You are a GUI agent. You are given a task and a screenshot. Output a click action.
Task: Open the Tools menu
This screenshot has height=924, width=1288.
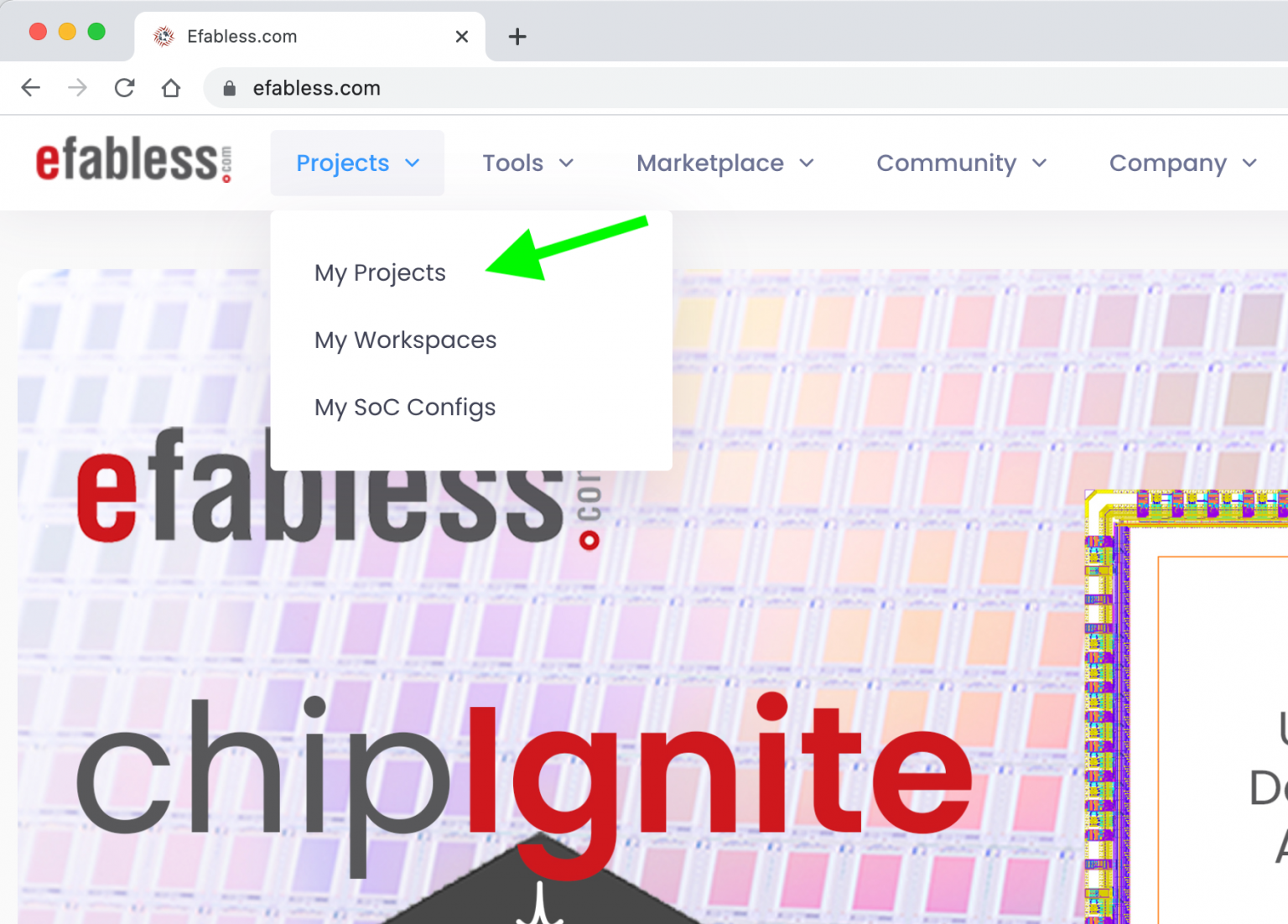point(528,163)
